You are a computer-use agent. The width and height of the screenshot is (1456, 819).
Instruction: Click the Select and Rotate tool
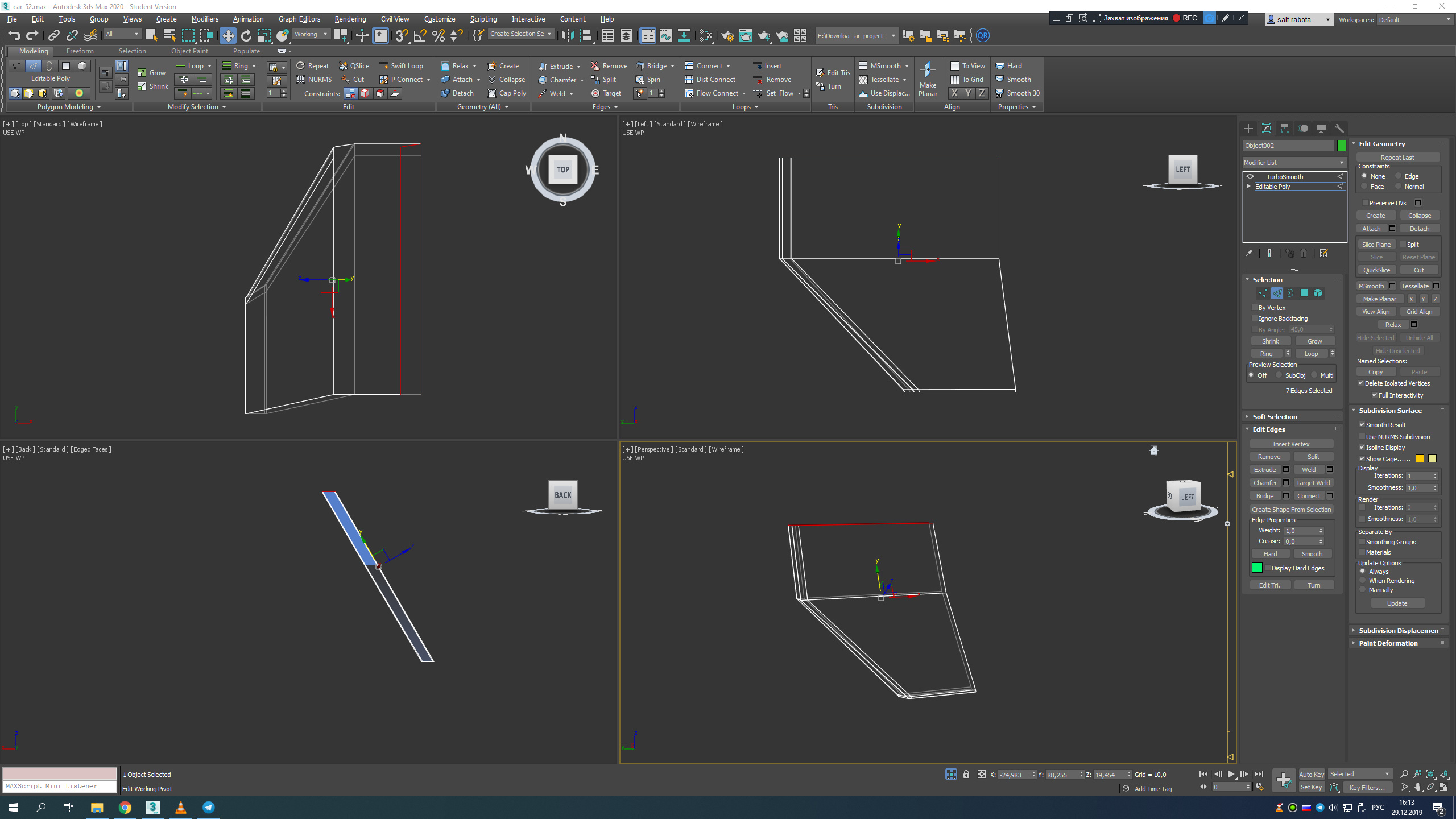(x=246, y=36)
